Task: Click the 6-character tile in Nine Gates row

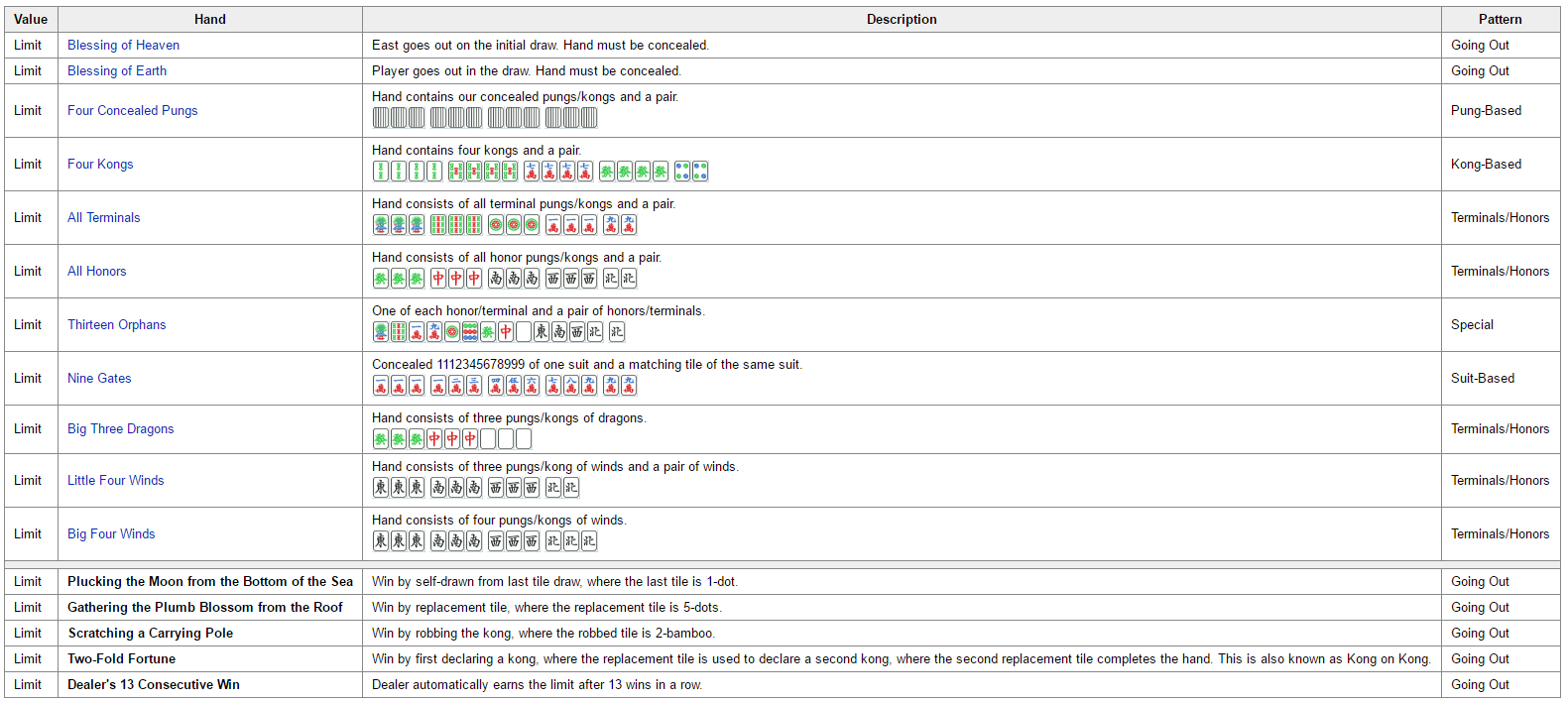Action: coord(532,386)
